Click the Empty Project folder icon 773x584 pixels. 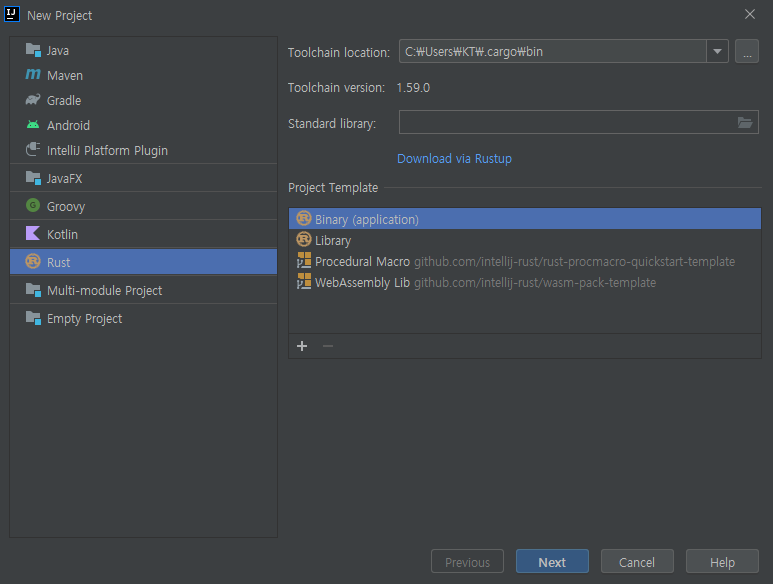coord(33,318)
